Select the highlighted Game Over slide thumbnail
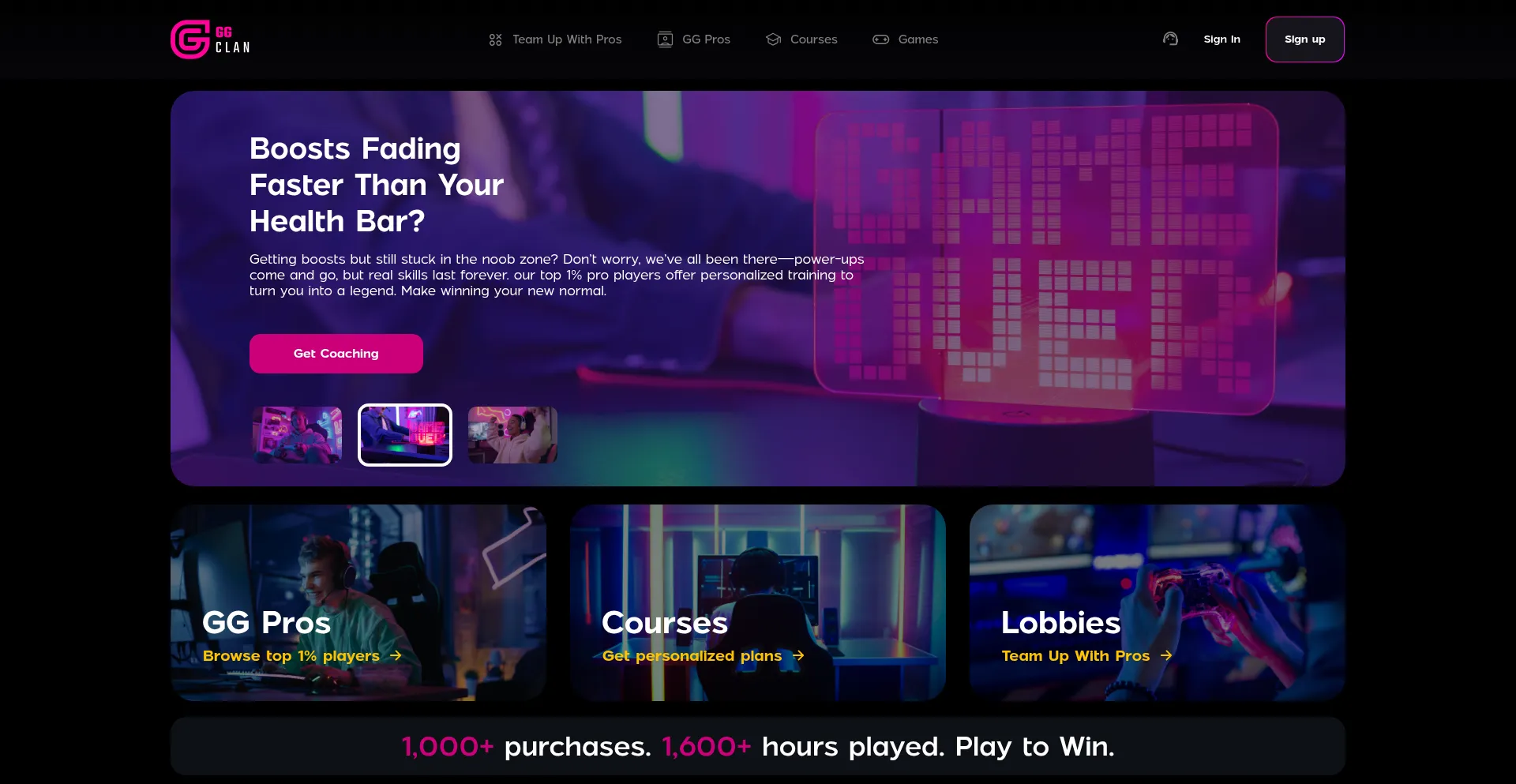 click(x=405, y=435)
